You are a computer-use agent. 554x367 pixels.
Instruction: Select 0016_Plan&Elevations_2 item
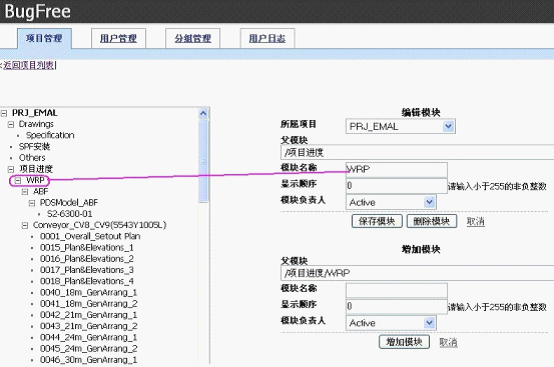(87, 259)
